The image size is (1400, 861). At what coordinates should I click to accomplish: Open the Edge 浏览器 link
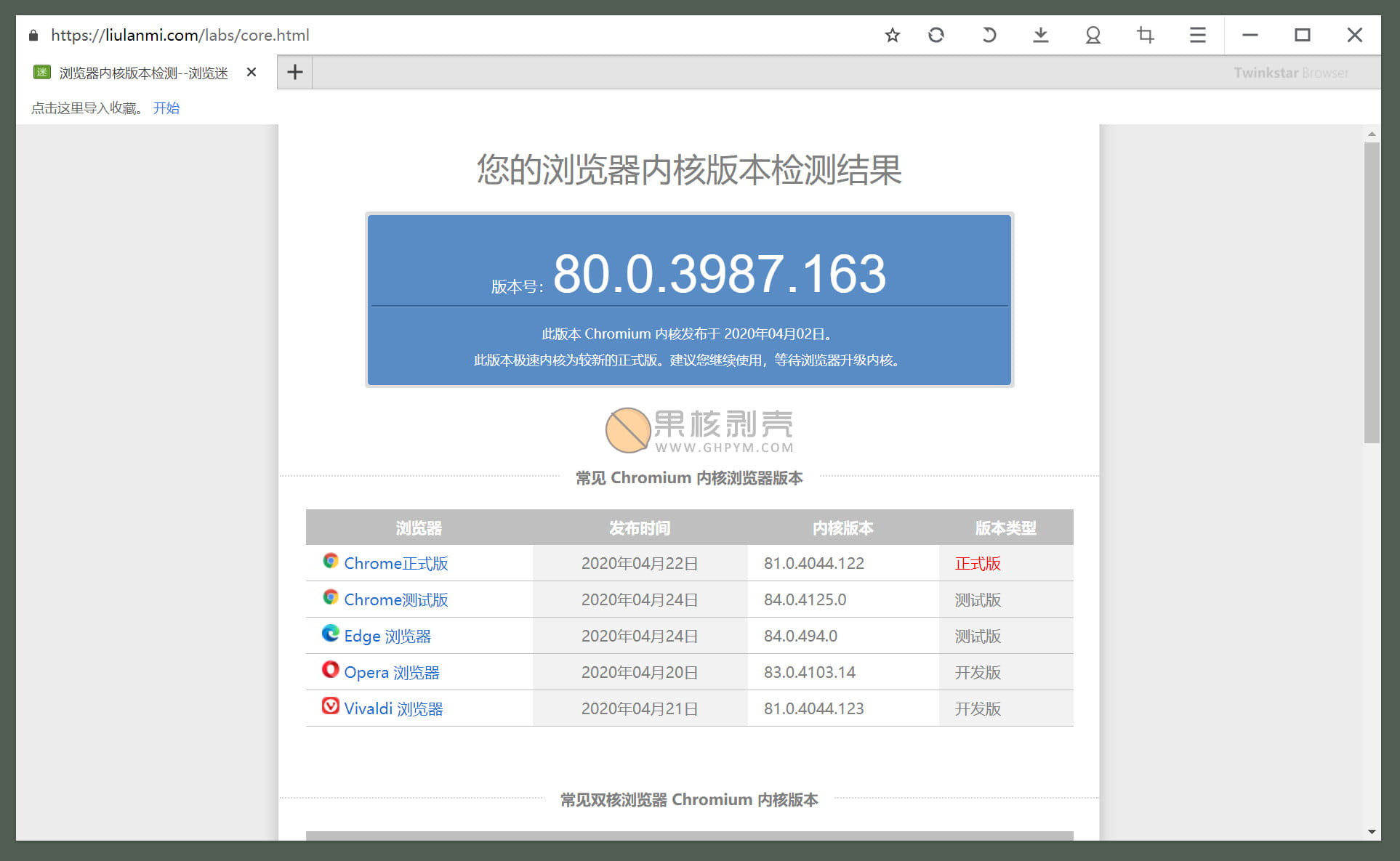click(387, 636)
